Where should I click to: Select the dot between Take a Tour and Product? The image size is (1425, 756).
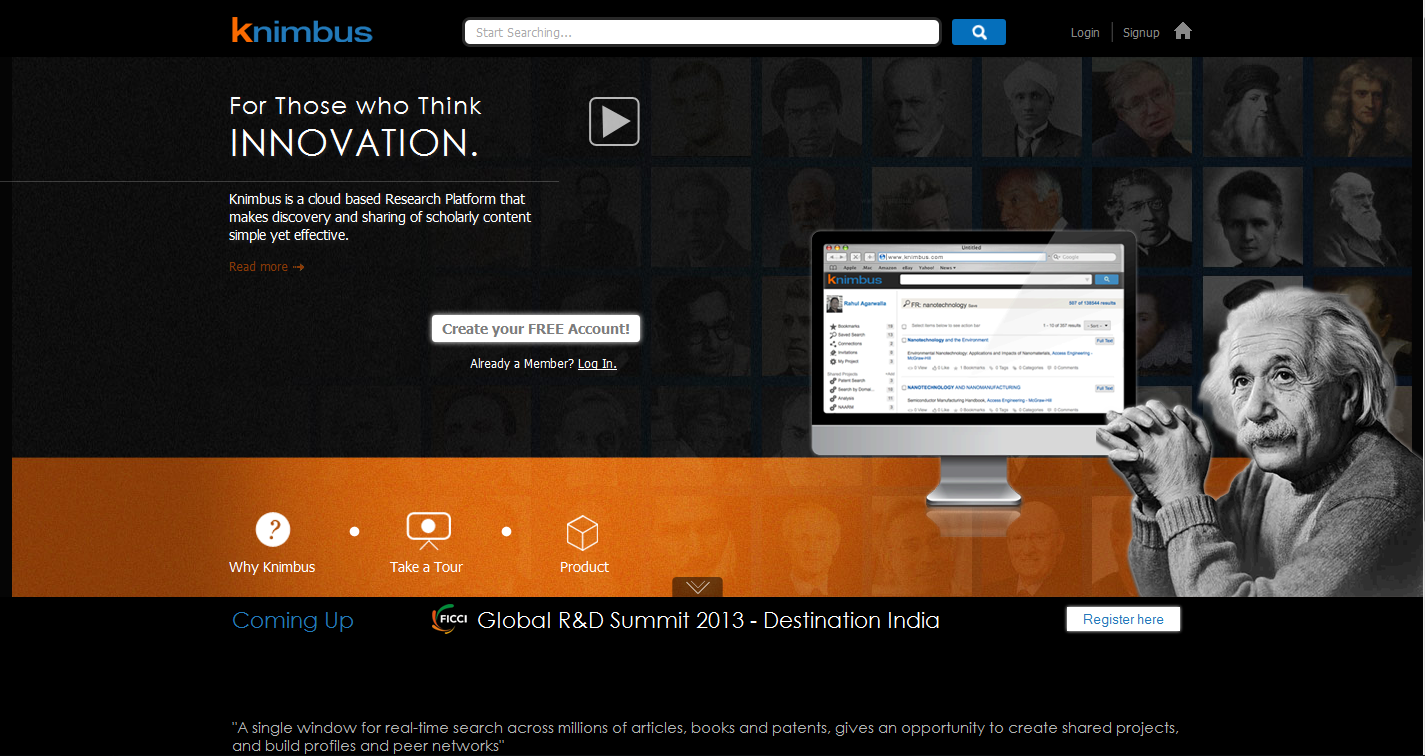[x=506, y=531]
